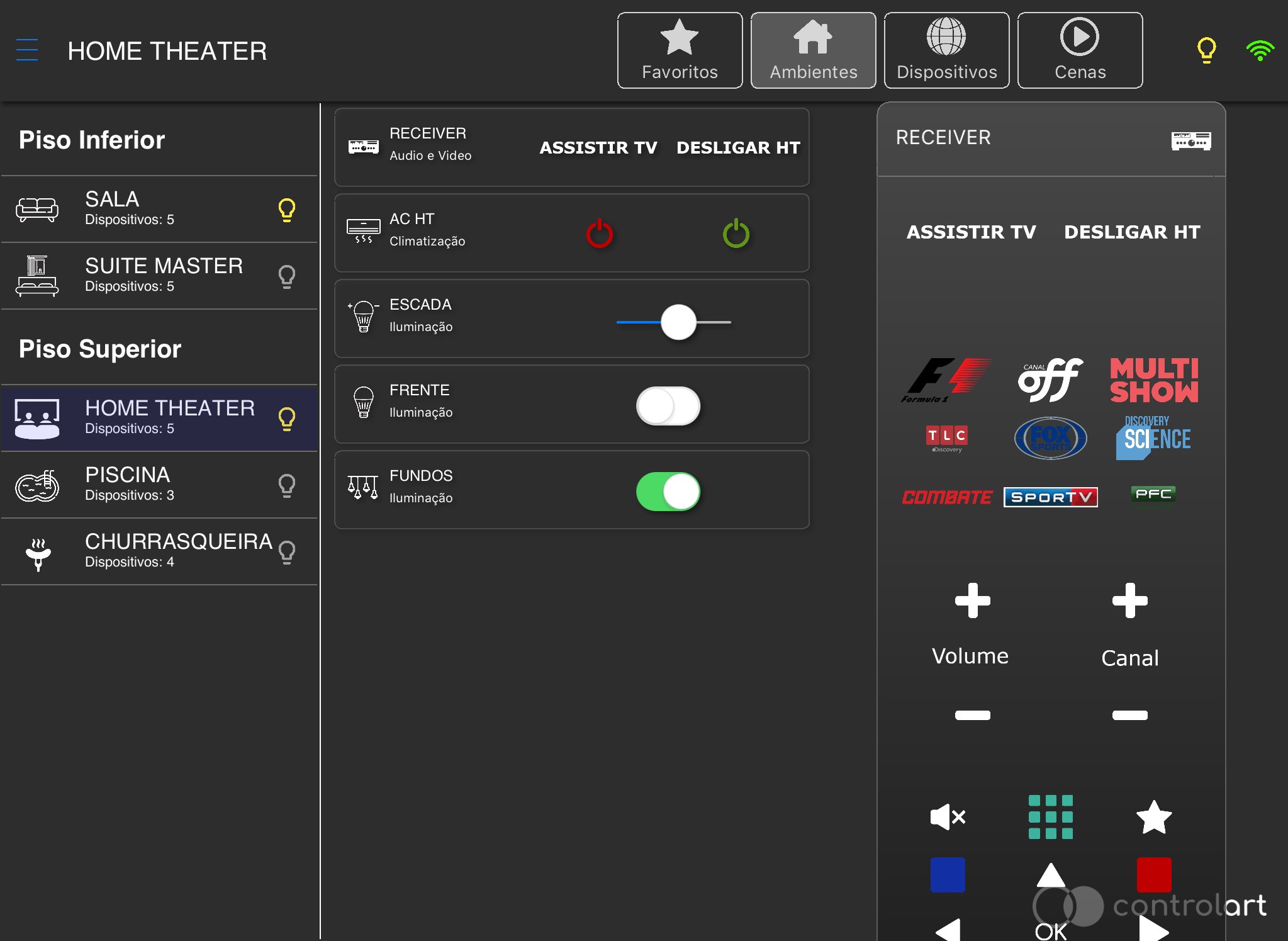Open the teal numeric keypad grid
The image size is (1288, 941).
1050,816
